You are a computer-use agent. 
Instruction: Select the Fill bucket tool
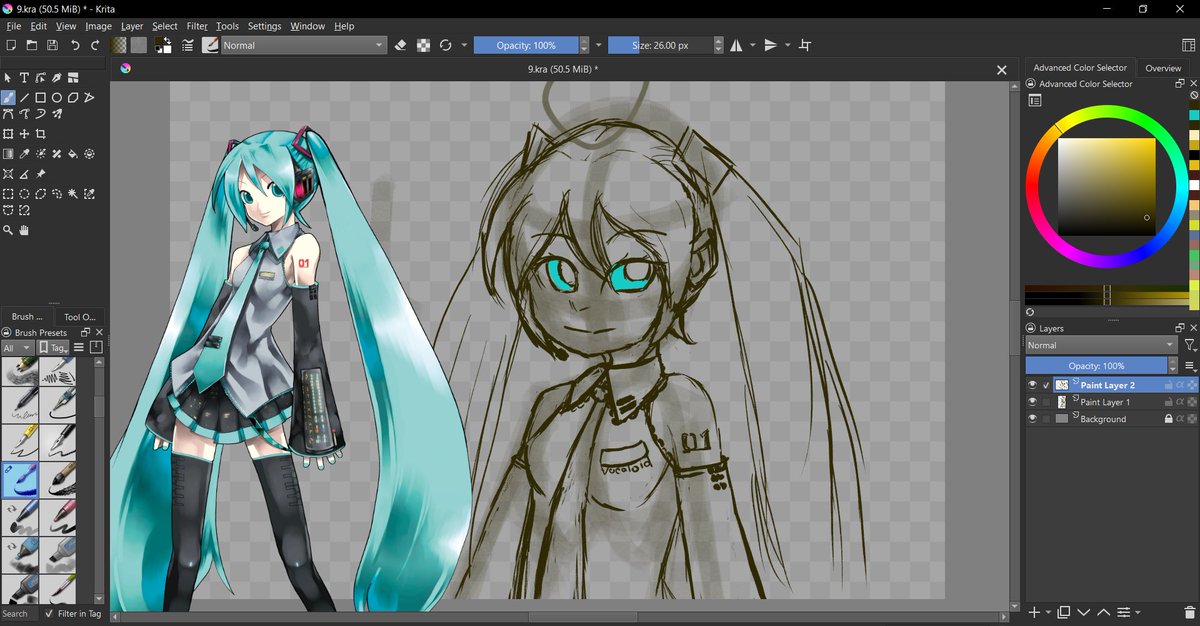click(x=73, y=153)
